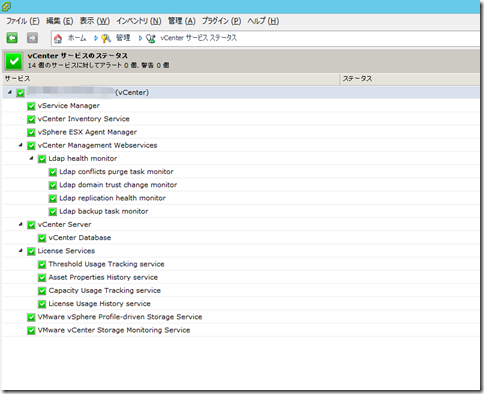Sort by the ステータス column header
The height and width of the screenshot is (394, 484).
coord(410,79)
